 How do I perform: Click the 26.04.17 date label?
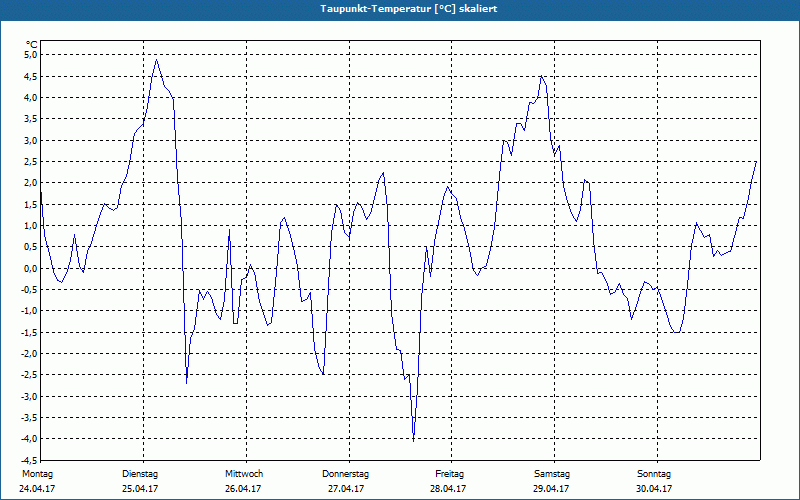(243, 489)
